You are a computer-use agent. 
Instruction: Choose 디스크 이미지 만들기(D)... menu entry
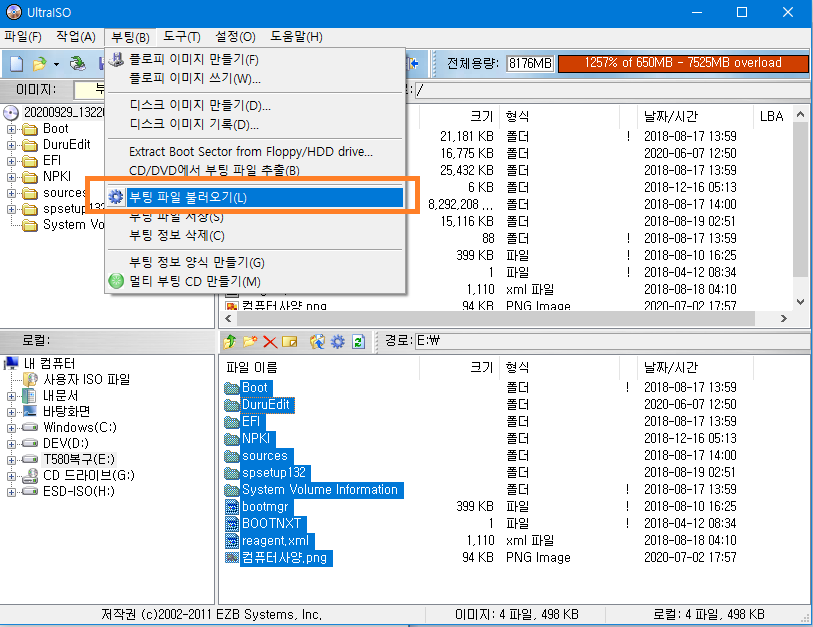pos(255,105)
